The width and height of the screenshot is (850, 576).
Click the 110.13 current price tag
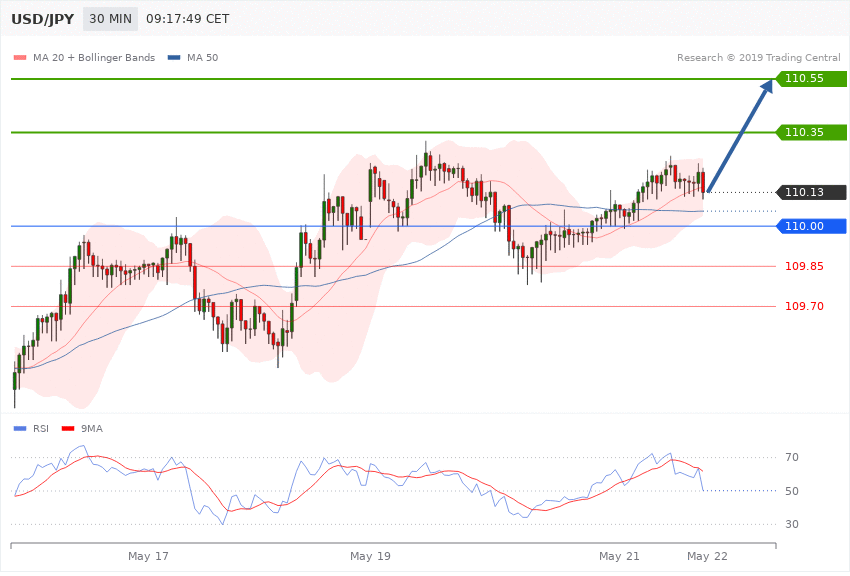(x=812, y=192)
